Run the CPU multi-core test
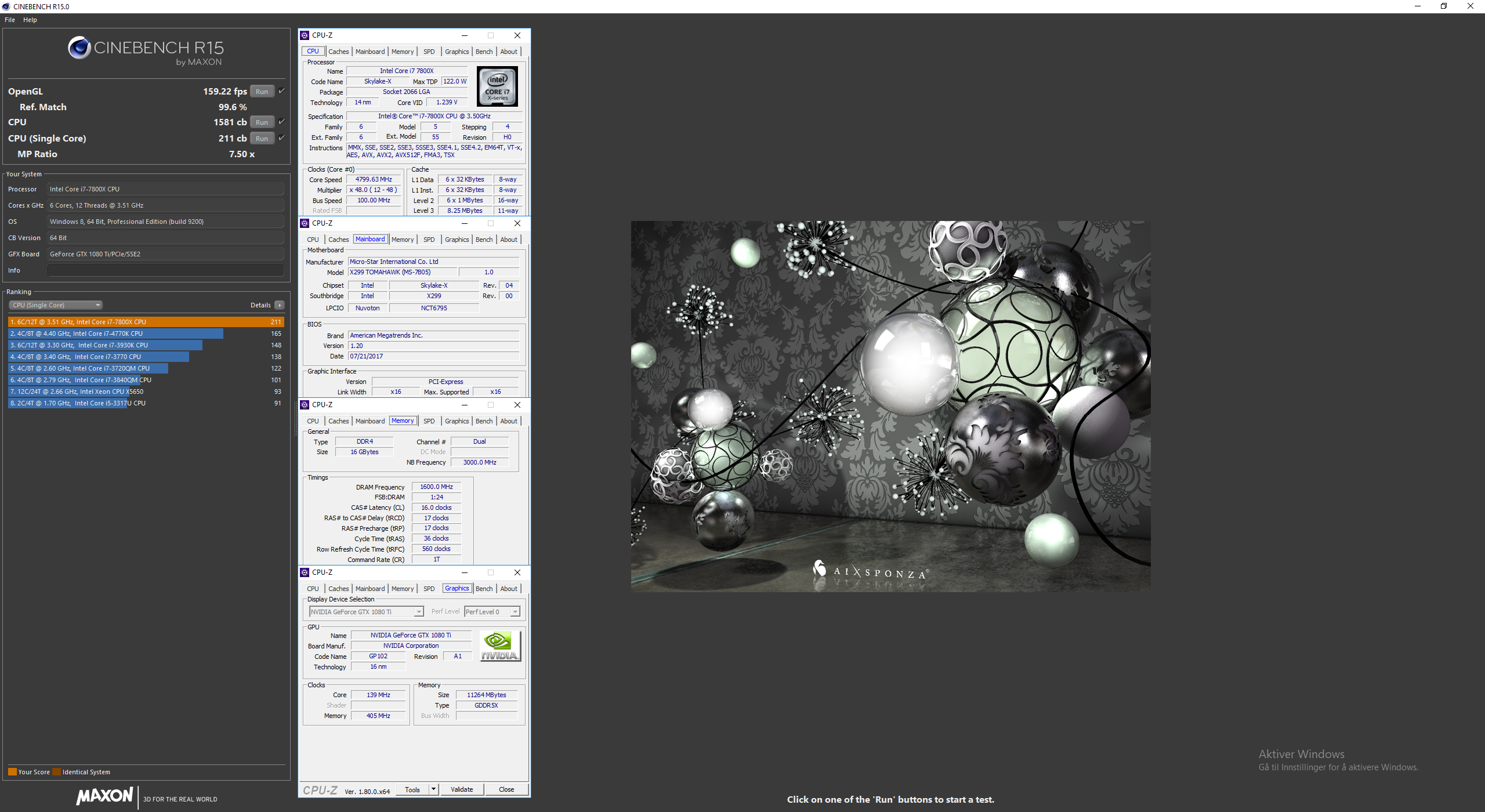The width and height of the screenshot is (1485, 812). pos(262,122)
